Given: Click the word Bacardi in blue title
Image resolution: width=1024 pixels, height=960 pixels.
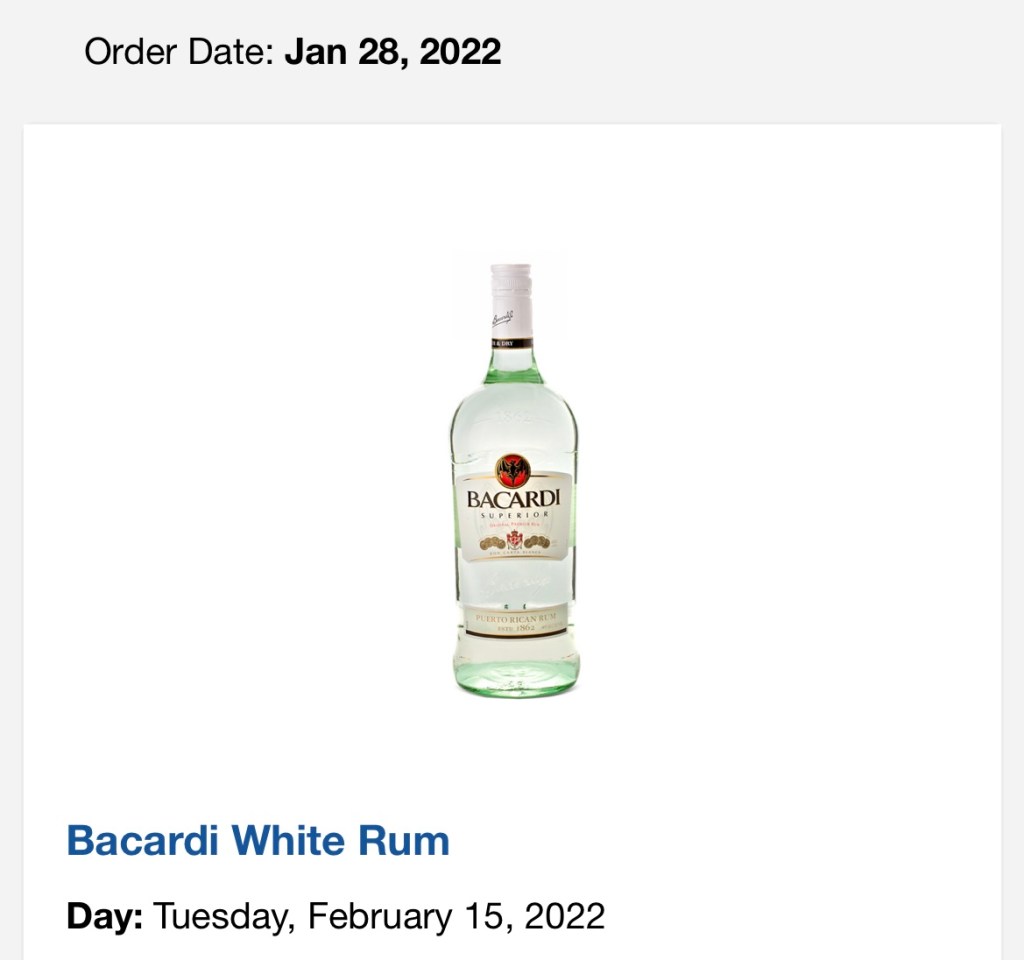Looking at the screenshot, I should tap(142, 840).
